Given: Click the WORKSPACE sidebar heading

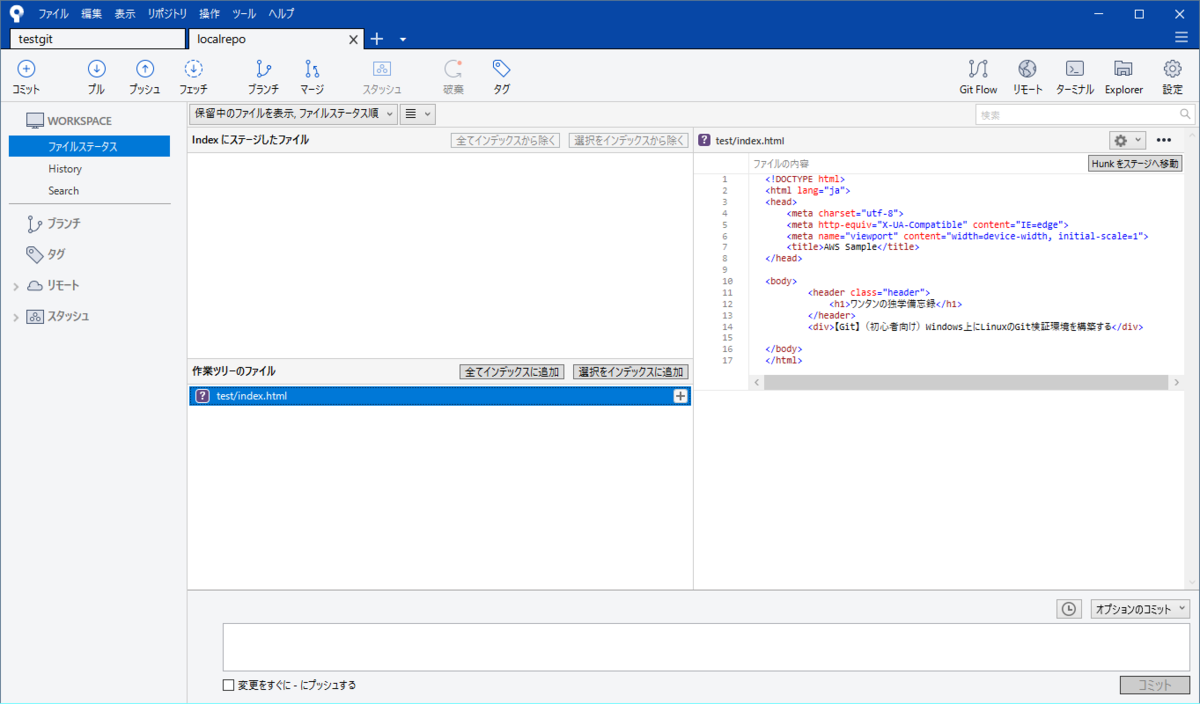Looking at the screenshot, I should (80, 121).
